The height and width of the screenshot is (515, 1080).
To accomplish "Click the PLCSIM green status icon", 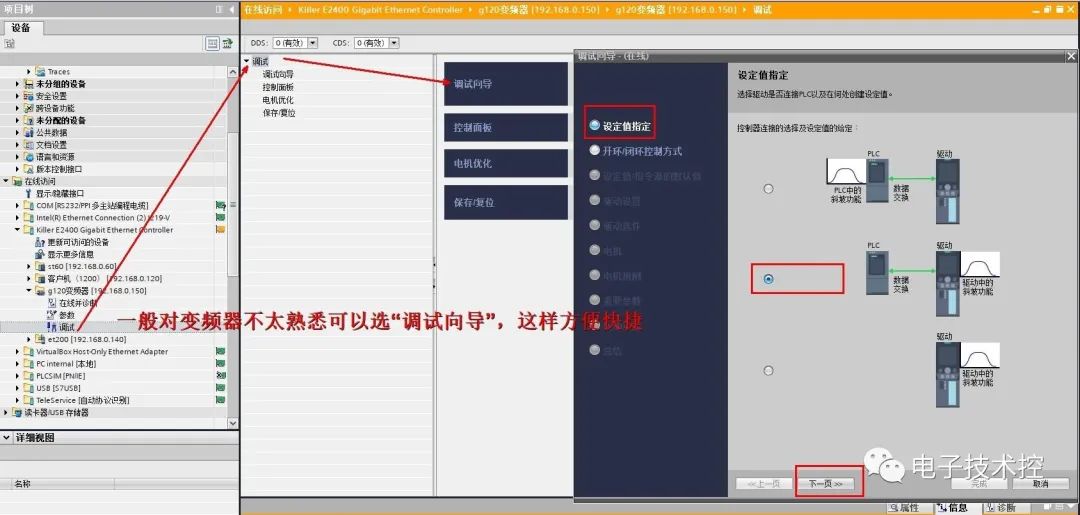I will pos(220,376).
